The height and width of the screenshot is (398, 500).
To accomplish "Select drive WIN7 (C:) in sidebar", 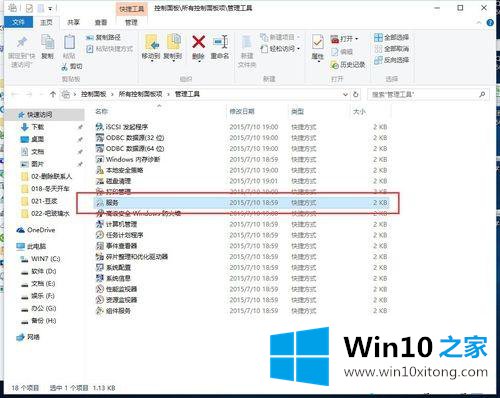I will pyautogui.click(x=46, y=259).
